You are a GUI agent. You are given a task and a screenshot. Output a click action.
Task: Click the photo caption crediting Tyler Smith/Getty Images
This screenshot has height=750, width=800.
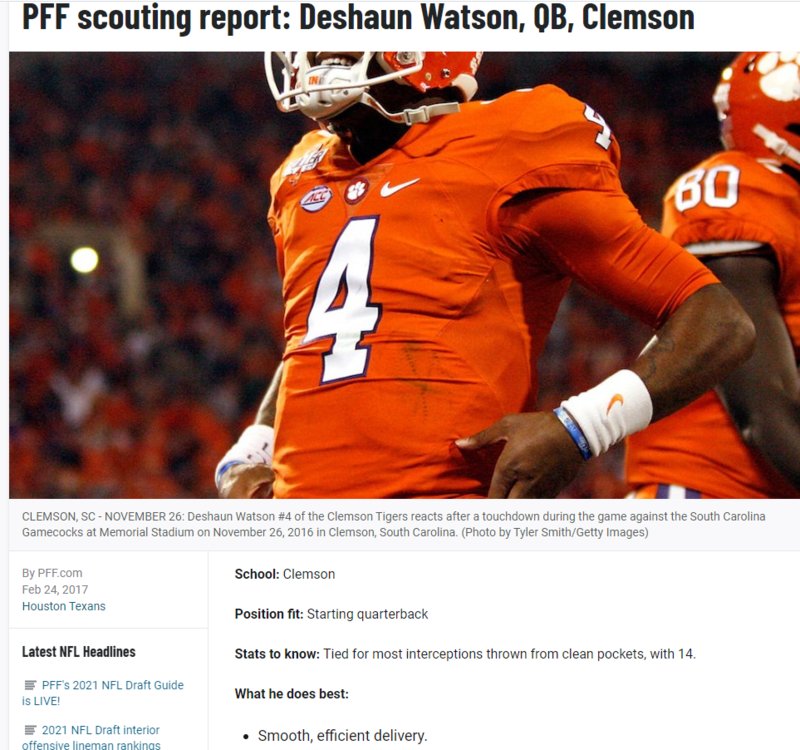pyautogui.click(x=393, y=524)
